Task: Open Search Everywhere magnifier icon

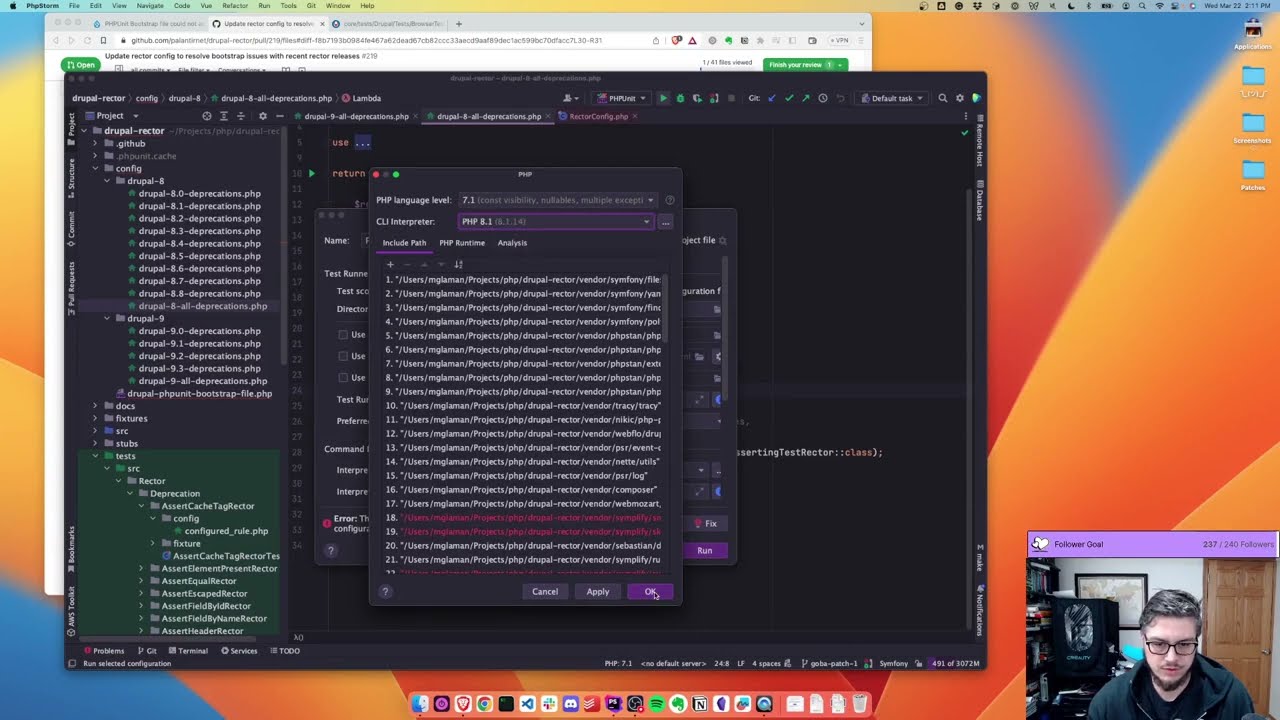Action: (x=942, y=98)
